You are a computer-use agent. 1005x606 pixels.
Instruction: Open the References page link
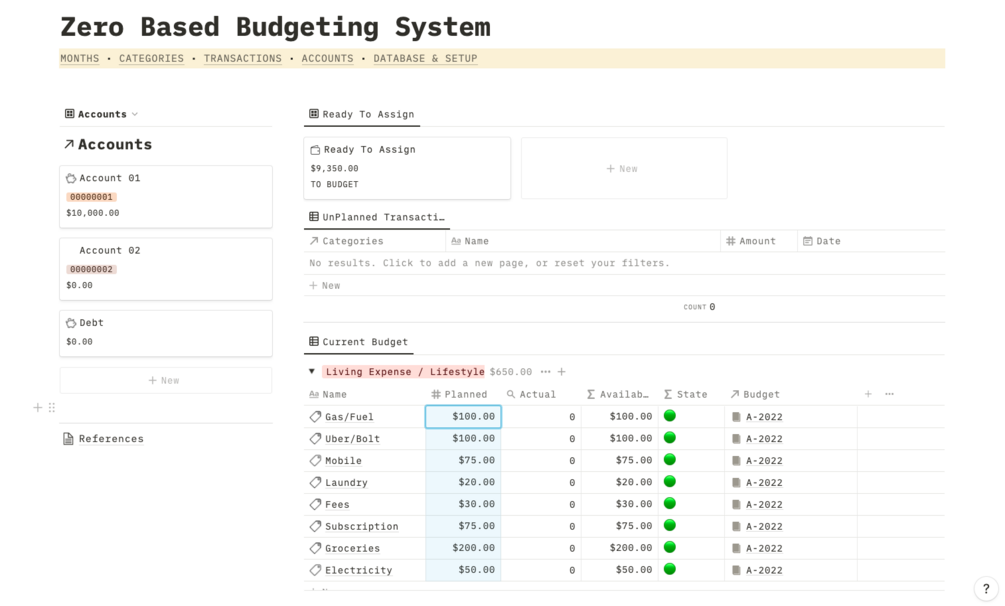click(x=111, y=439)
